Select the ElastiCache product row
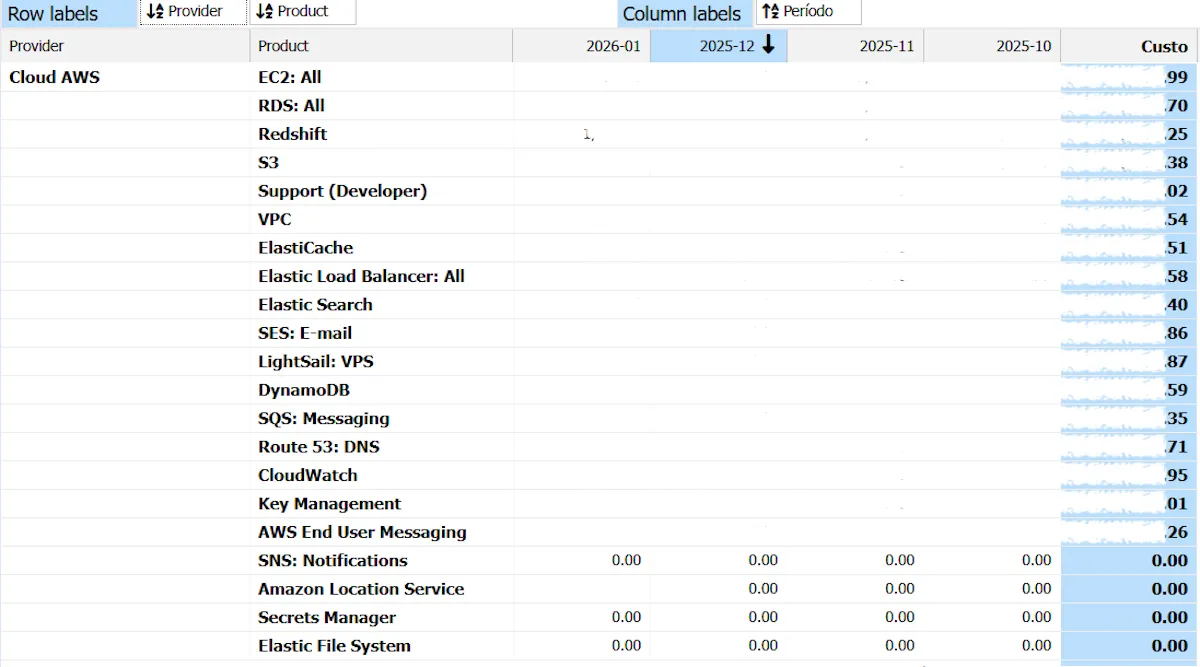 [x=305, y=248]
